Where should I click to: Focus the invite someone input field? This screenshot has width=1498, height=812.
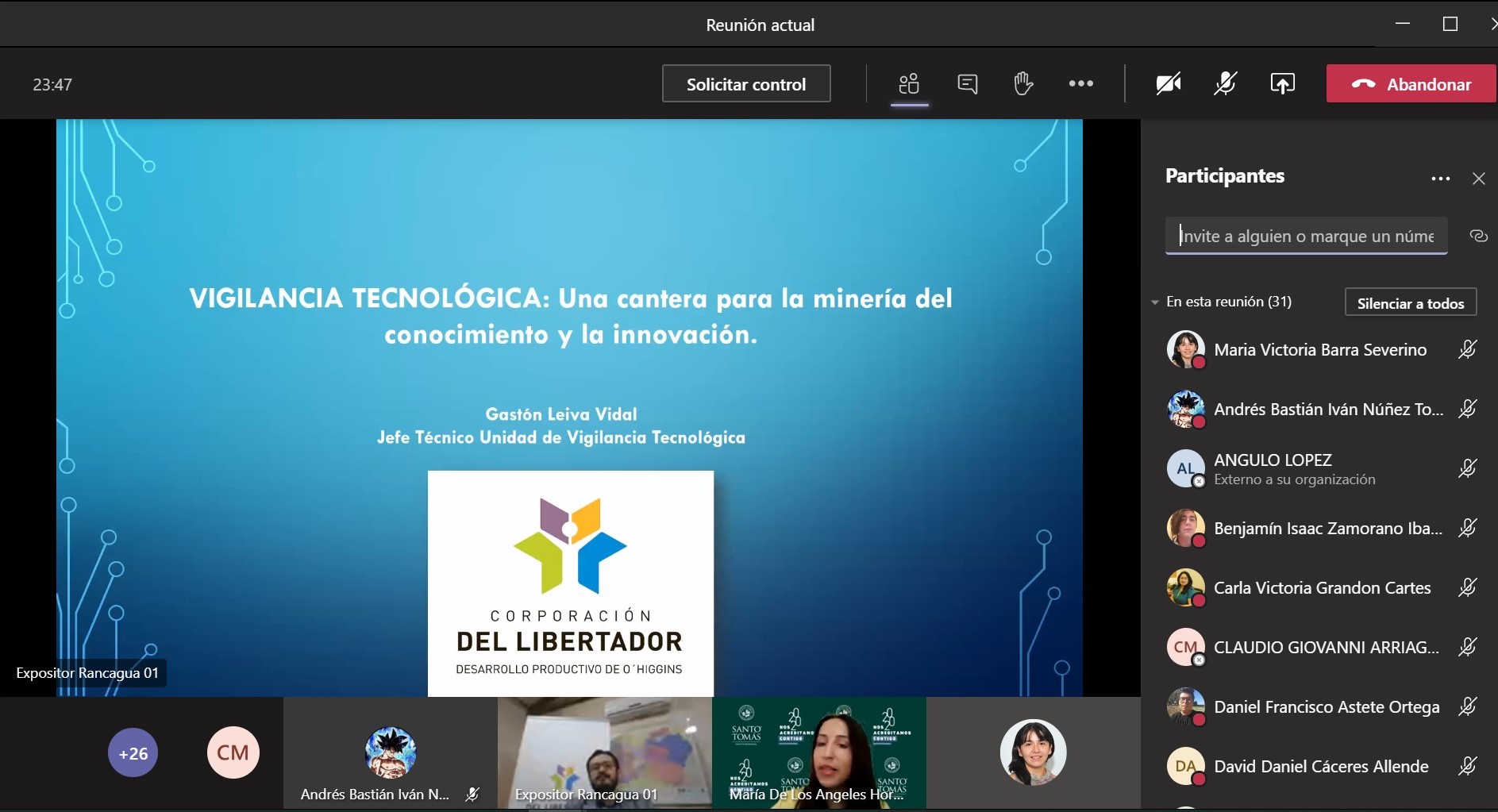[1306, 236]
